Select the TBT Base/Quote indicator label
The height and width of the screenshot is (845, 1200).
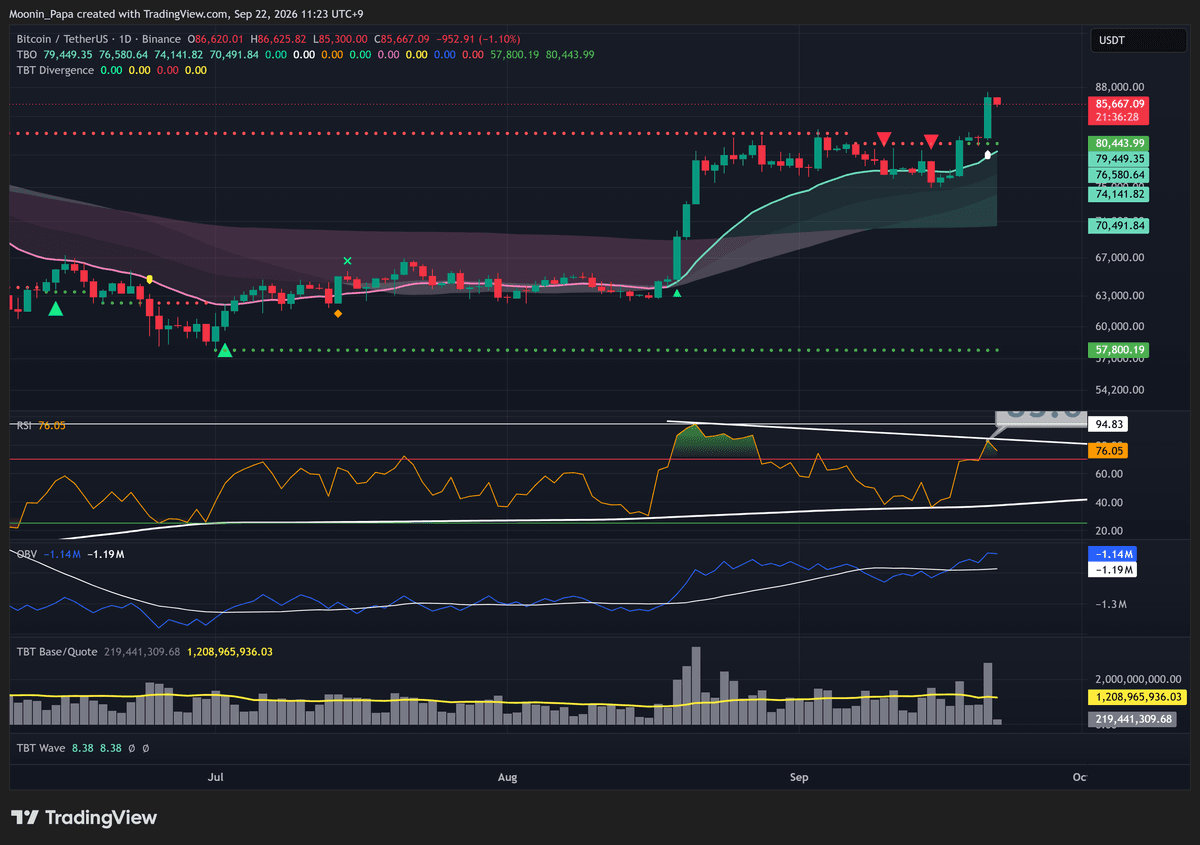point(57,651)
